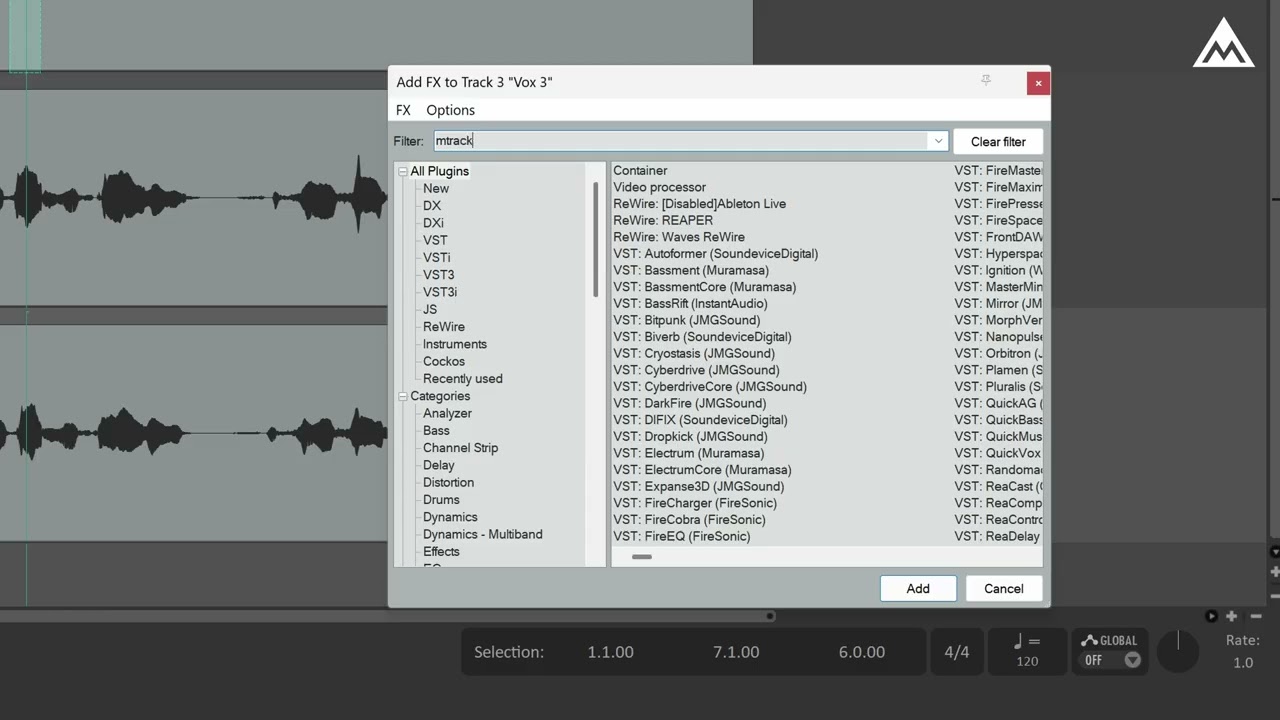Viewport: 1280px width, 720px height.
Task: Close the Add FX dialog
Action: coord(1038,83)
